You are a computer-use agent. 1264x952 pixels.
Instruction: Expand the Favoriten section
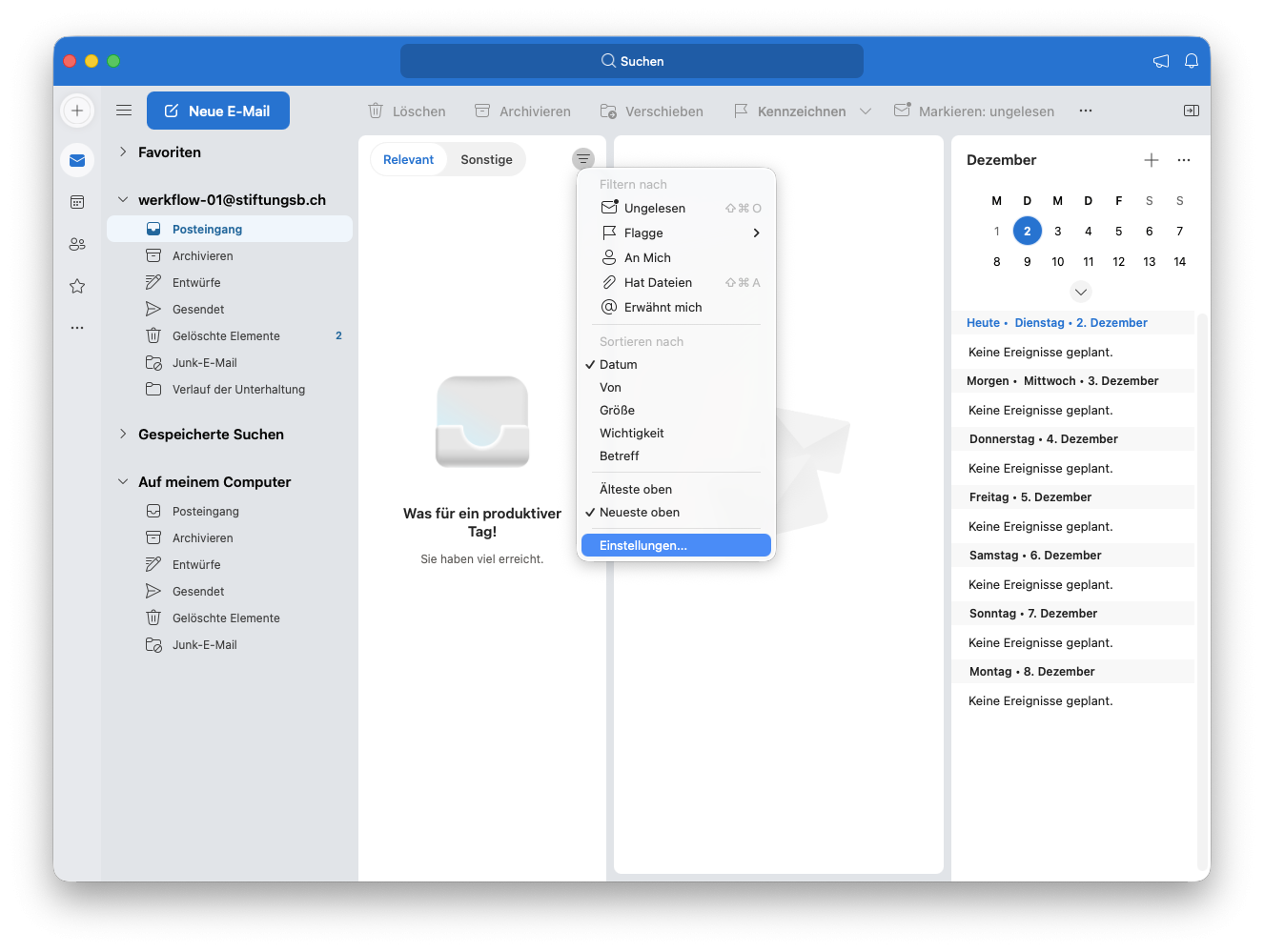point(123,152)
